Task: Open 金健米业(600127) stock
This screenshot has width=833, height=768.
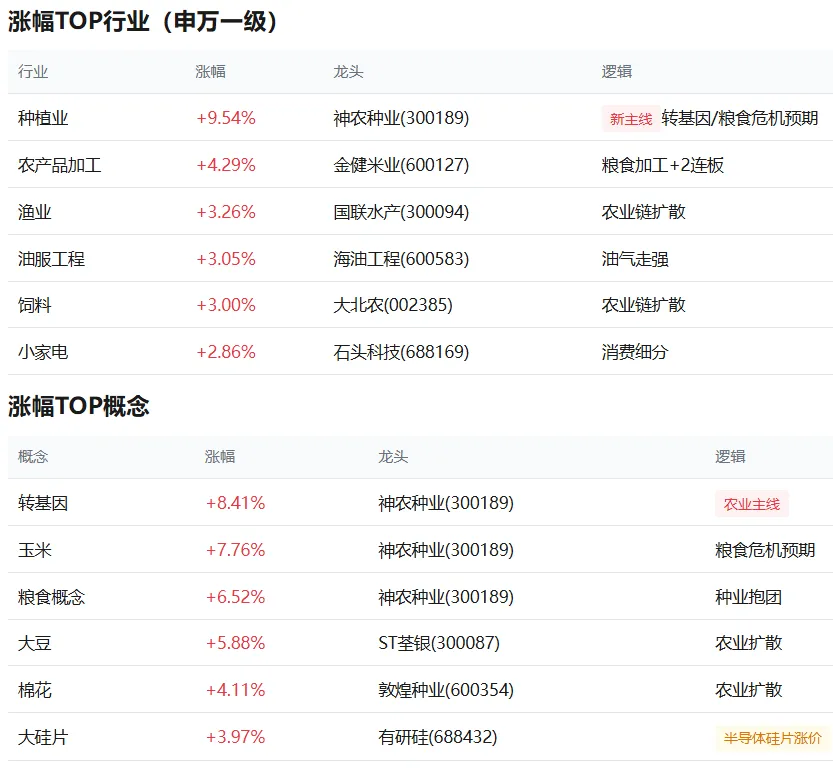Action: tap(401, 165)
